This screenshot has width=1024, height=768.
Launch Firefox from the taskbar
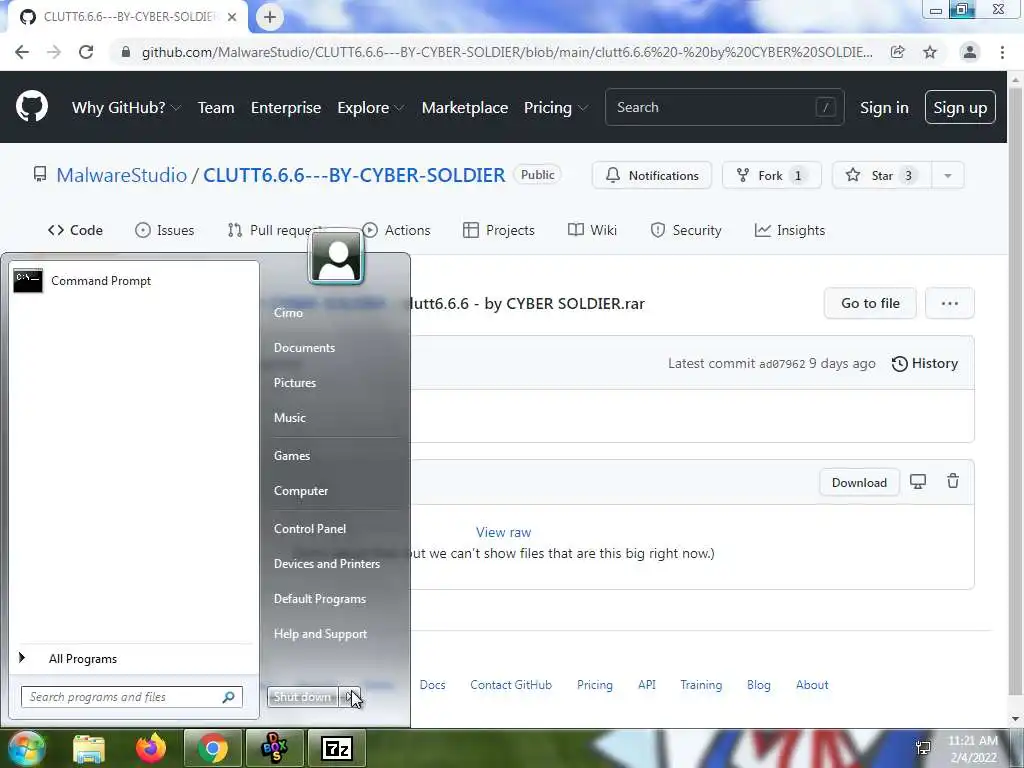(151, 748)
